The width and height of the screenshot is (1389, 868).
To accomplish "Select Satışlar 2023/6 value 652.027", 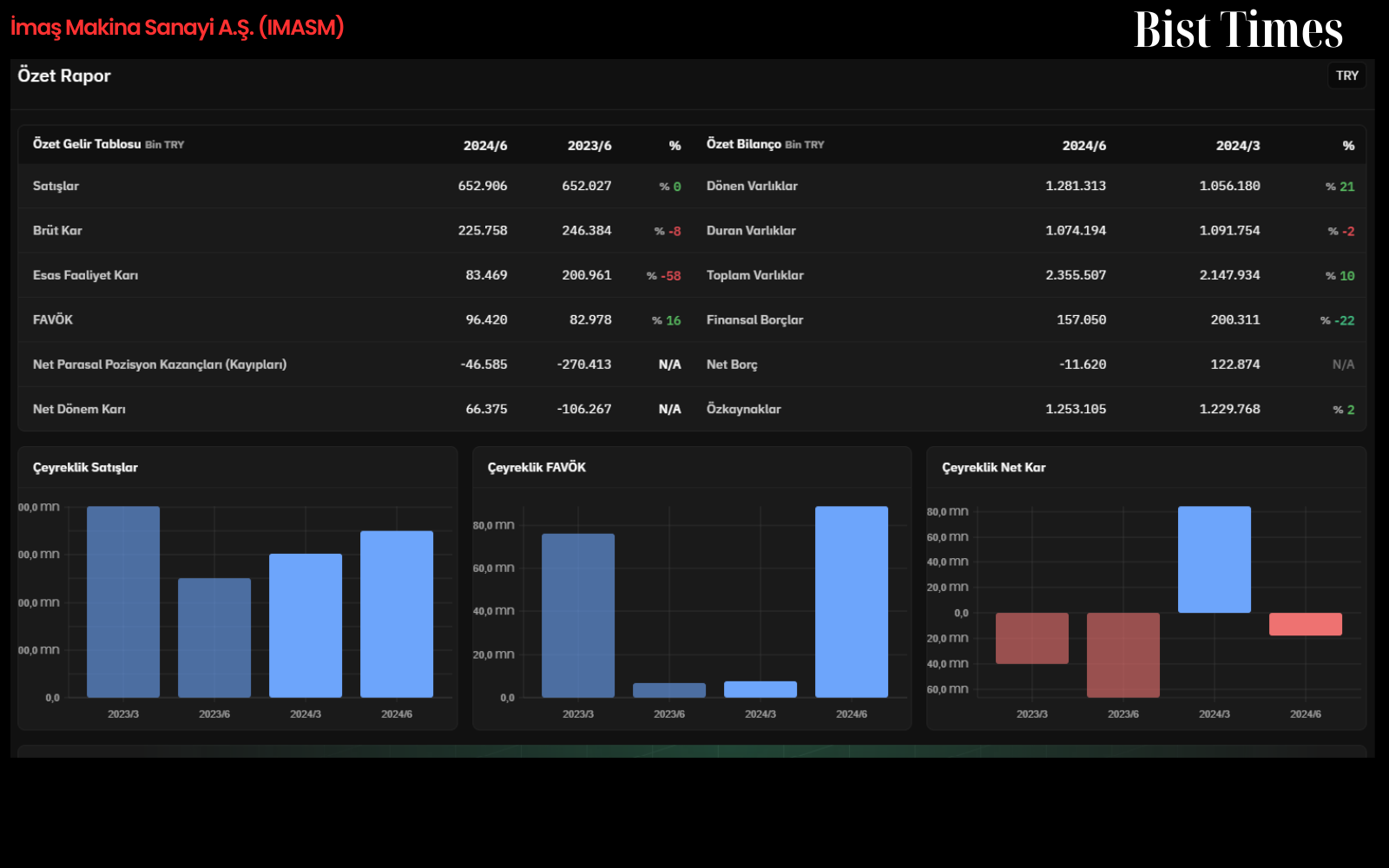I will (x=587, y=186).
